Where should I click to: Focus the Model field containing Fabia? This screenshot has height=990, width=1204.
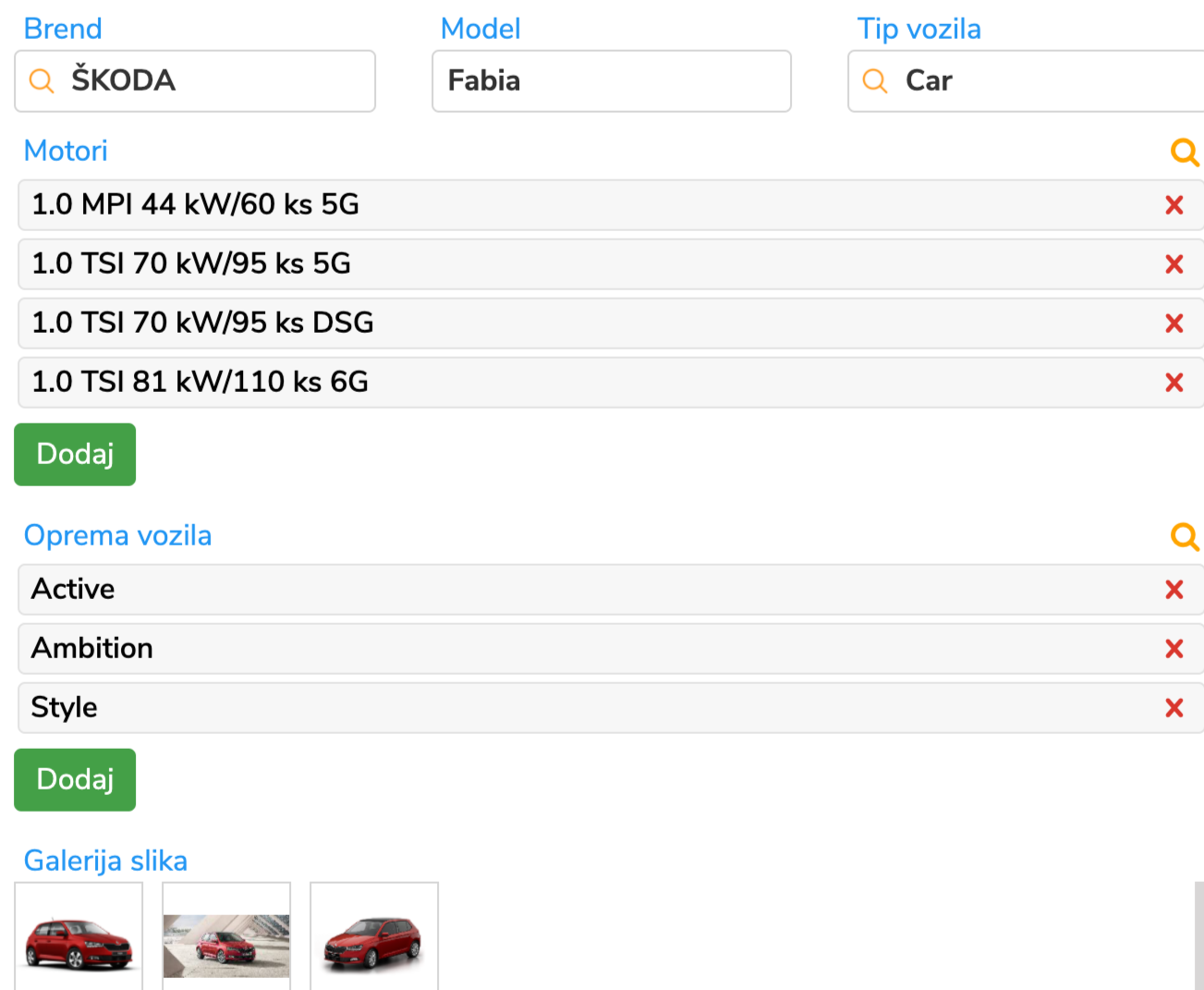[612, 81]
